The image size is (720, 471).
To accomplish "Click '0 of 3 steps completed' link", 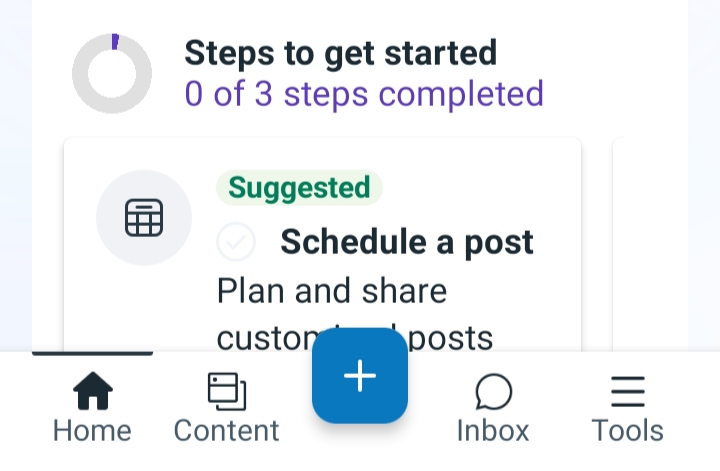I will click(364, 94).
